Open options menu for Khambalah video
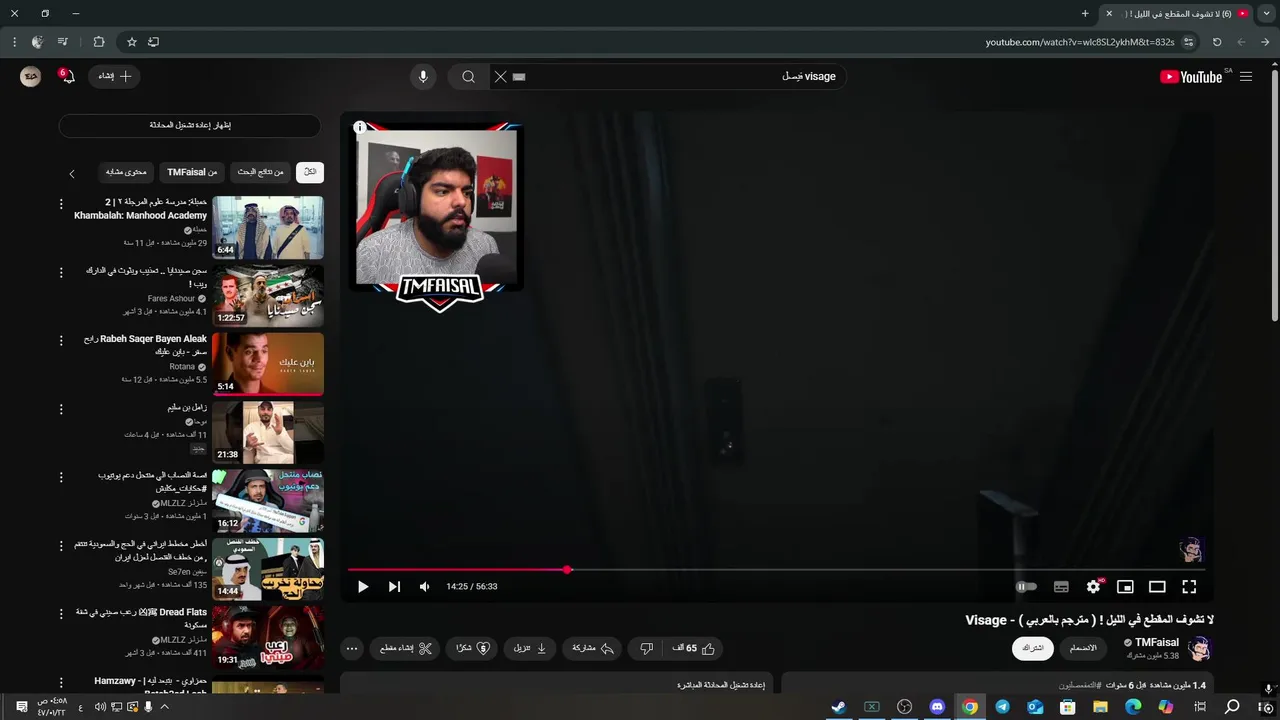 (61, 204)
